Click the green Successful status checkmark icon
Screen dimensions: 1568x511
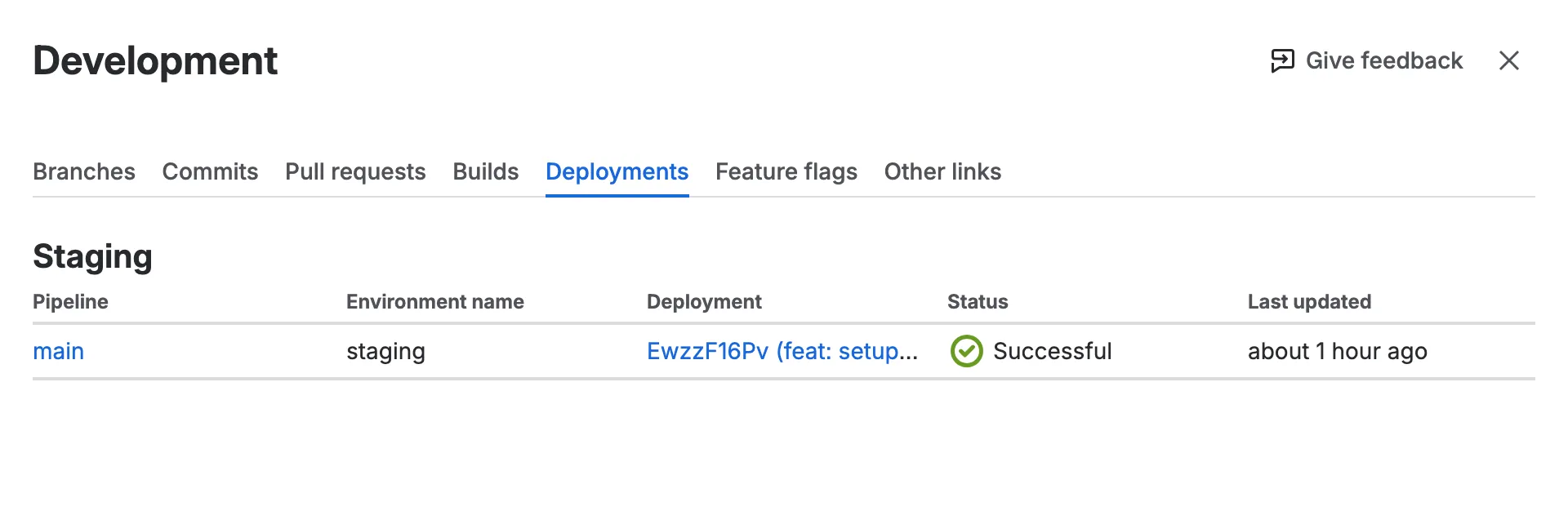[966, 351]
